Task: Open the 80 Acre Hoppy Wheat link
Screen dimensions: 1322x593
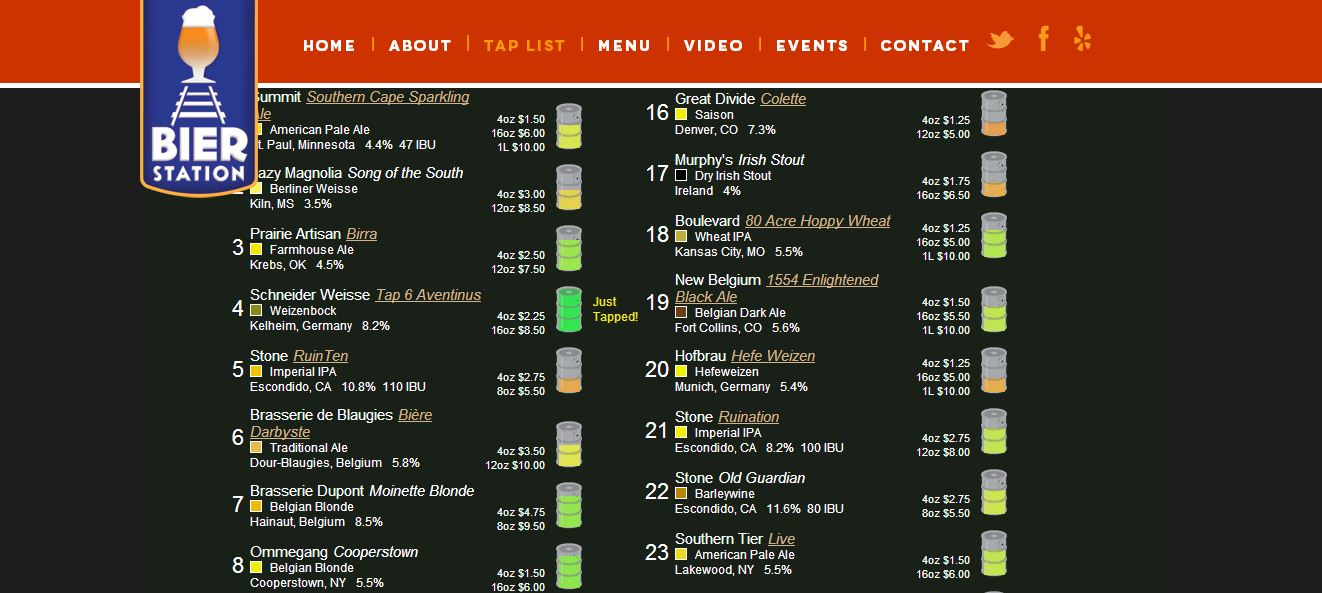Action: (817, 221)
